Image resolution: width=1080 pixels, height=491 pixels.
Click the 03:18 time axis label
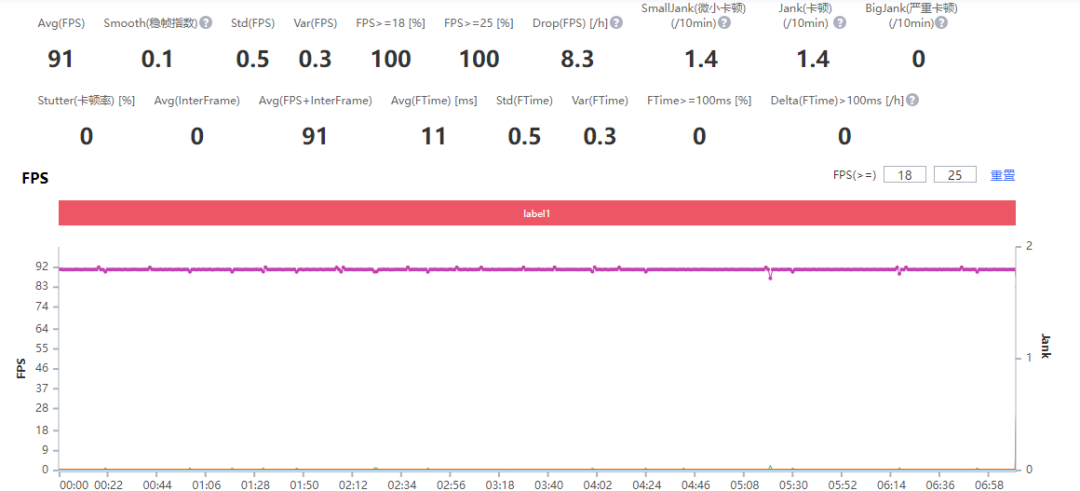(498, 484)
